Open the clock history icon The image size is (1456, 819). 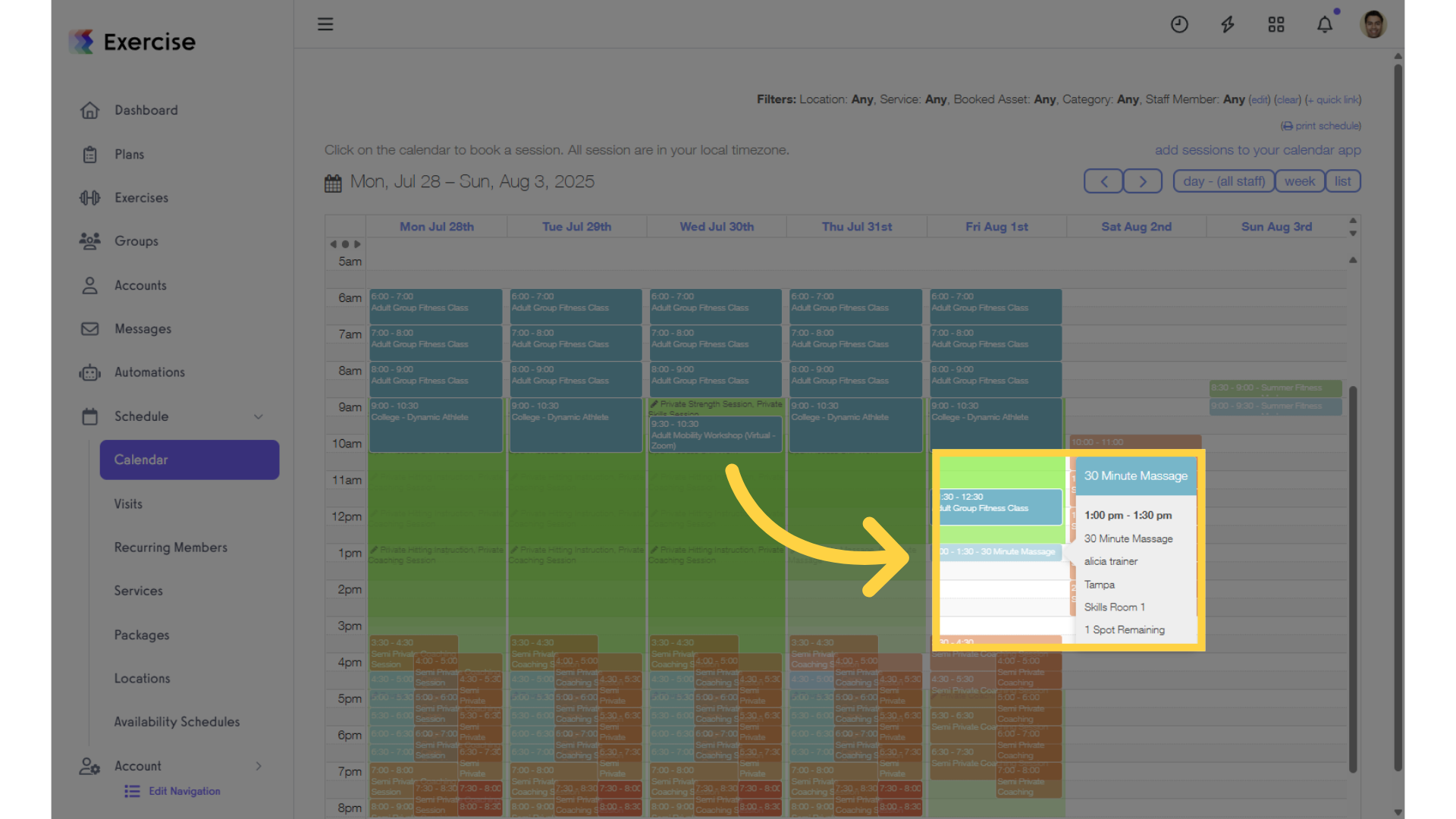(1179, 24)
